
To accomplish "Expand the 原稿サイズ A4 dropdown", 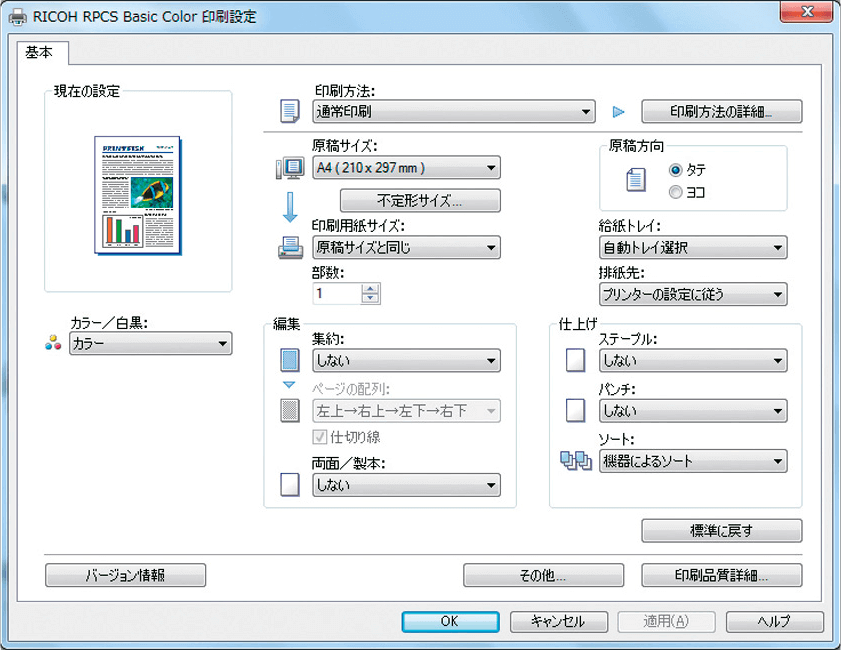I will pos(406,168).
